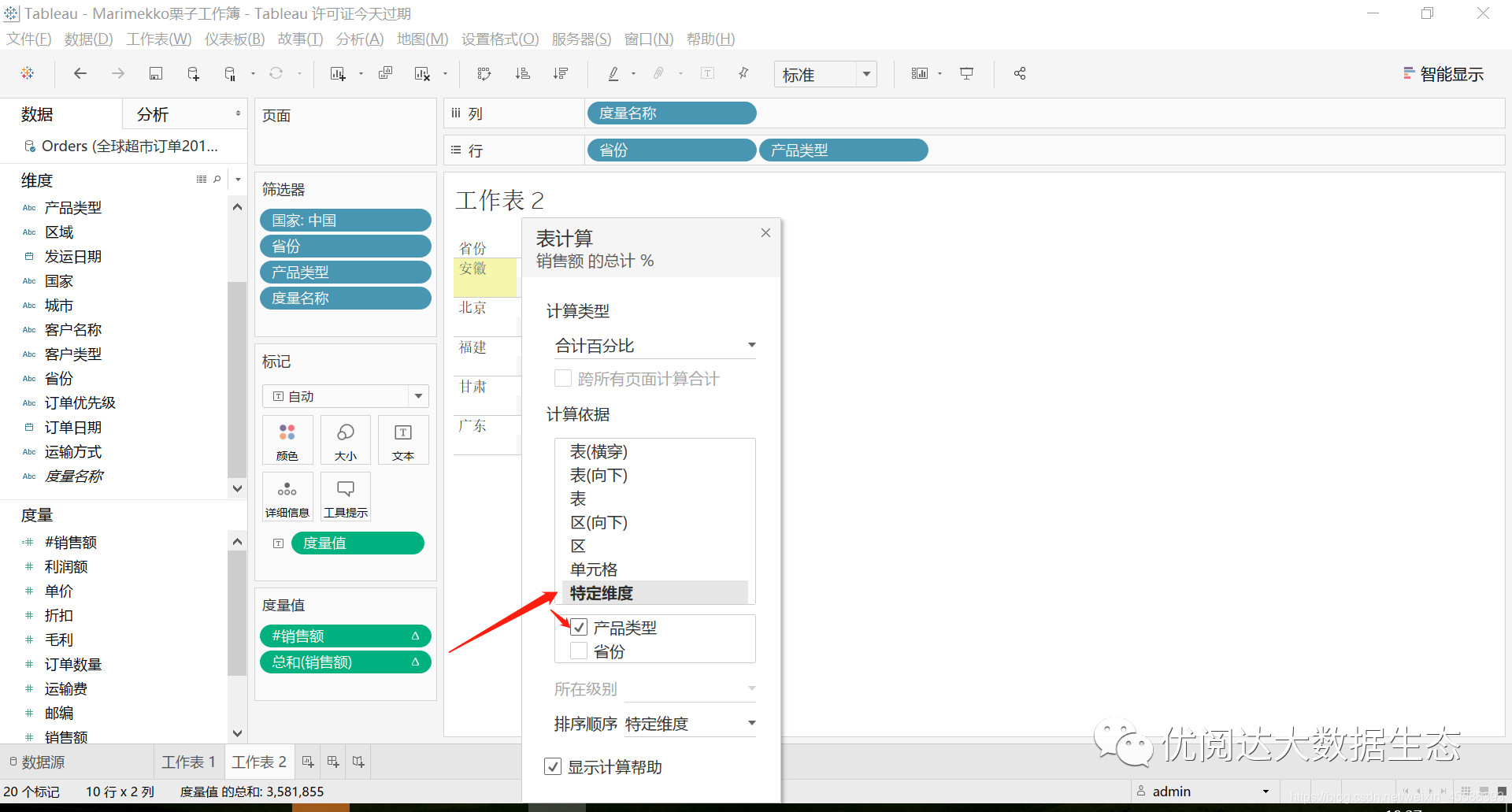This screenshot has height=812, width=1512.
Task: Click the dimensions list scroll down arrow
Action: 237,488
